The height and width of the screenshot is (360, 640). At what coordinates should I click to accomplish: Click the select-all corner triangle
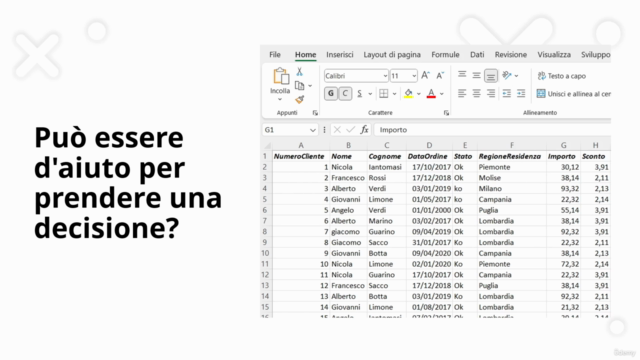(267, 145)
